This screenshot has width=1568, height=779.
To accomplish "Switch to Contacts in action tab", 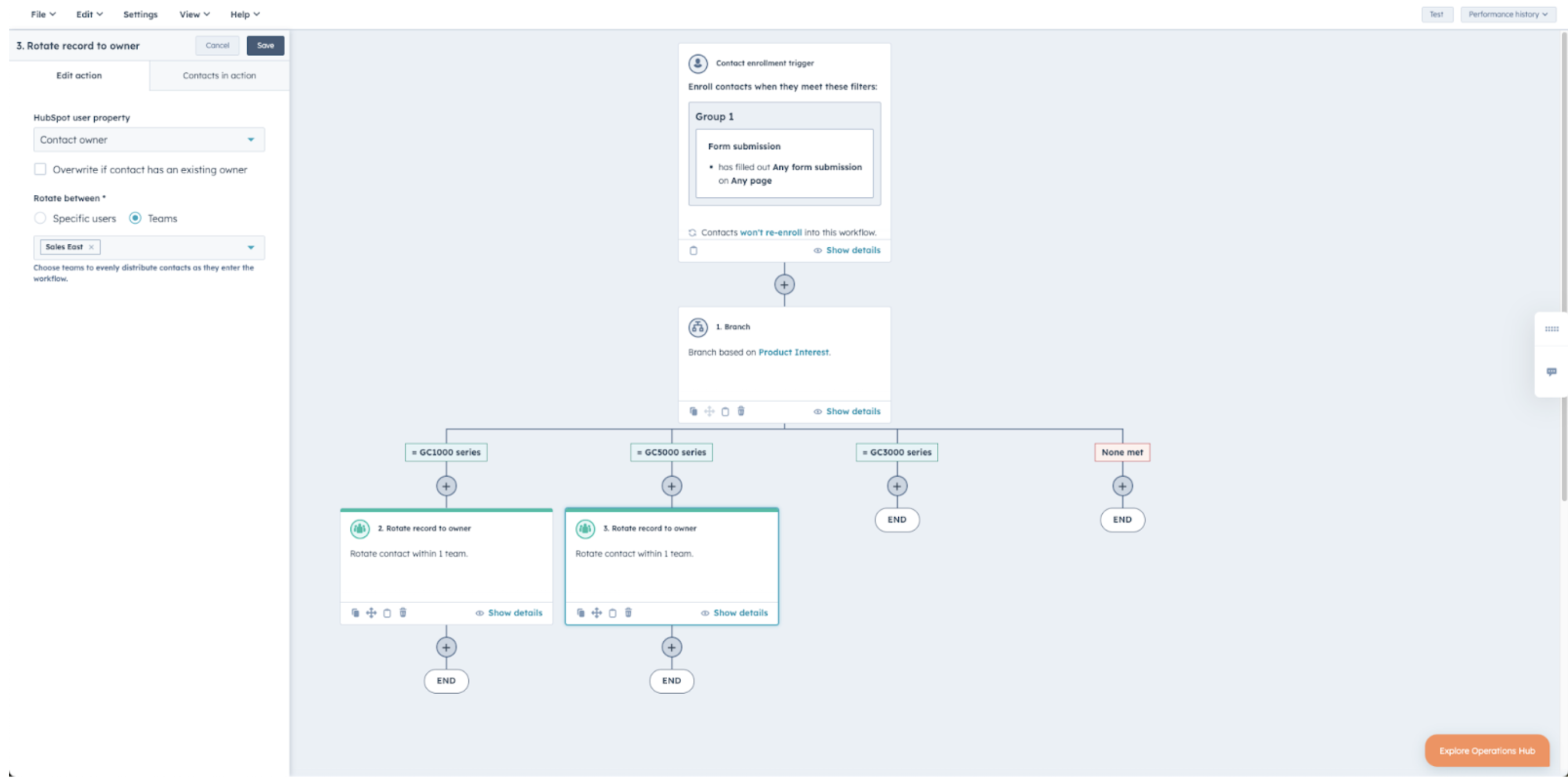I will pyautogui.click(x=219, y=75).
